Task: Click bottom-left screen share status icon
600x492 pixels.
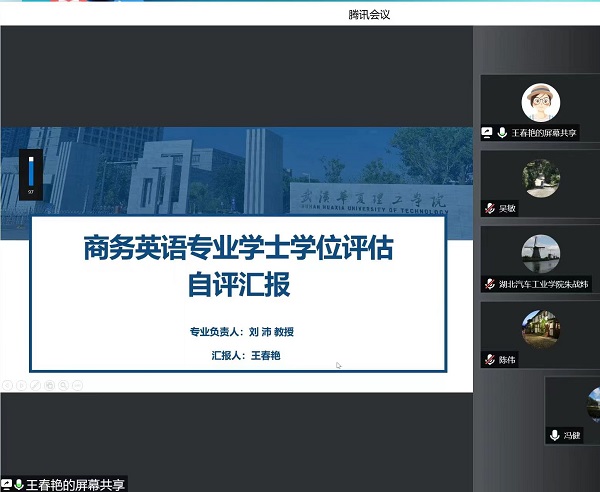Action: pyautogui.click(x=7, y=485)
